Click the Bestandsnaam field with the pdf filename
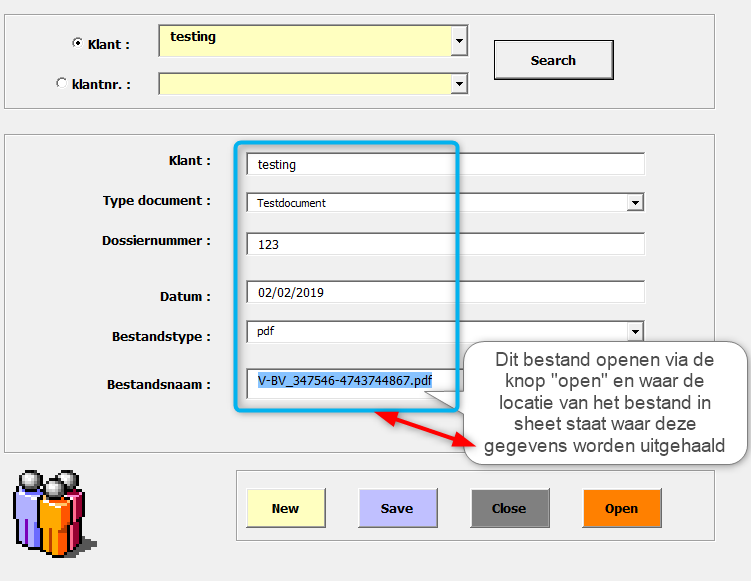751x581 pixels. click(354, 383)
